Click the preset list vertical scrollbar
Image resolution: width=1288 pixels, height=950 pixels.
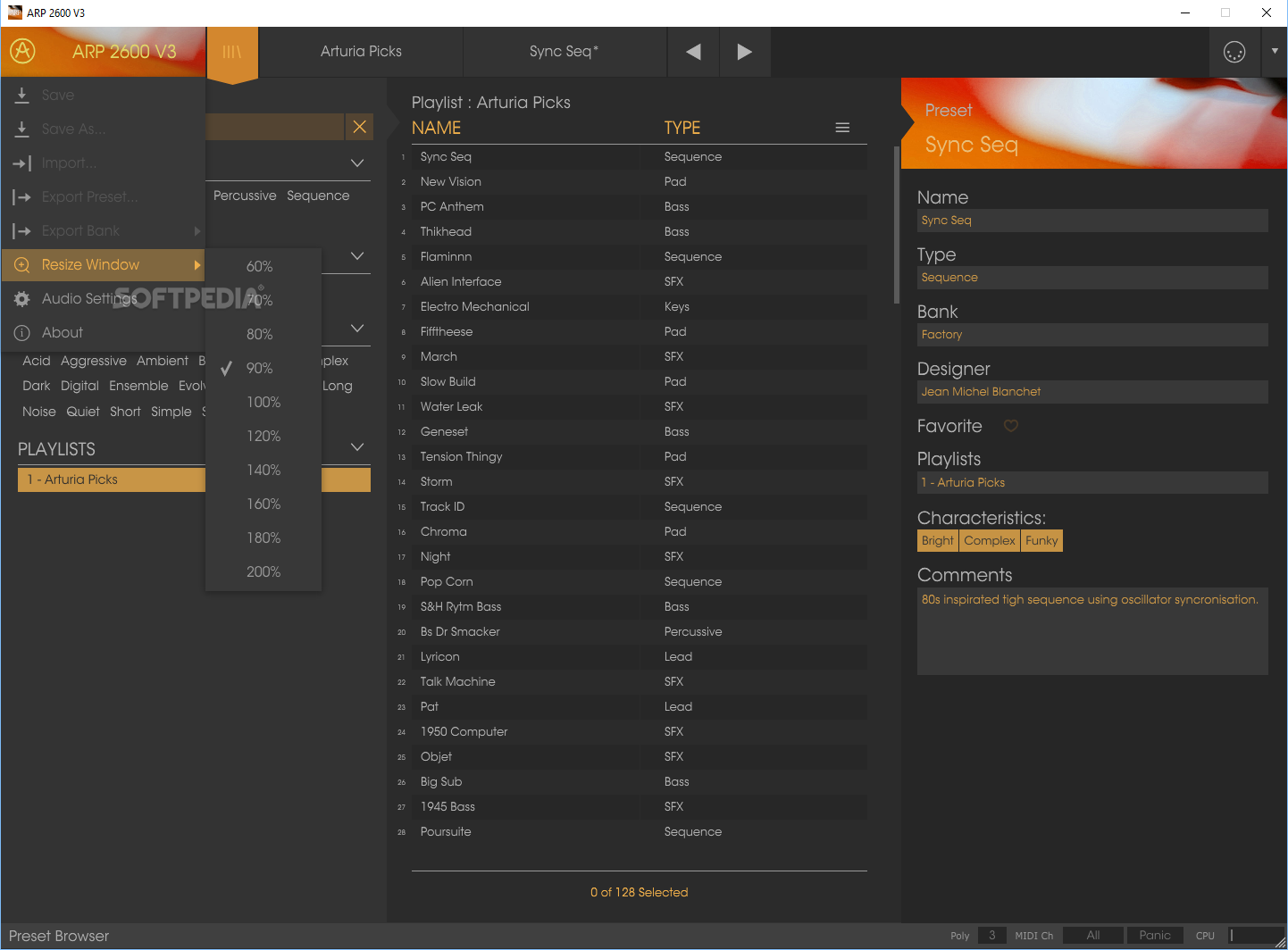pyautogui.click(x=897, y=225)
